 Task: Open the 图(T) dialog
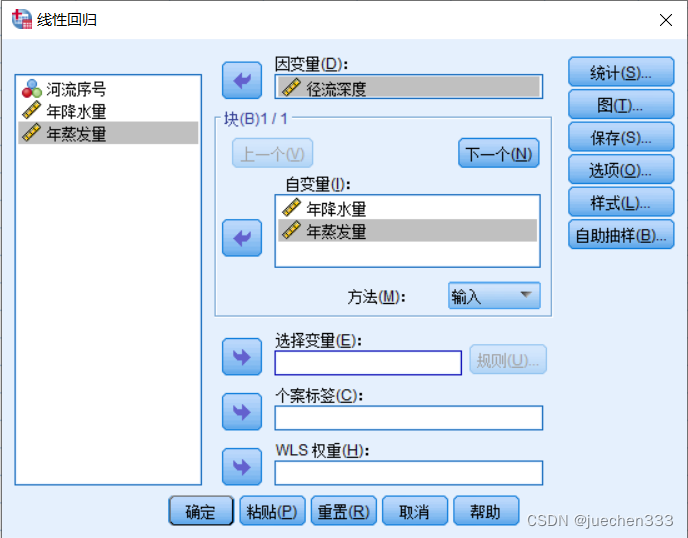[x=621, y=104]
